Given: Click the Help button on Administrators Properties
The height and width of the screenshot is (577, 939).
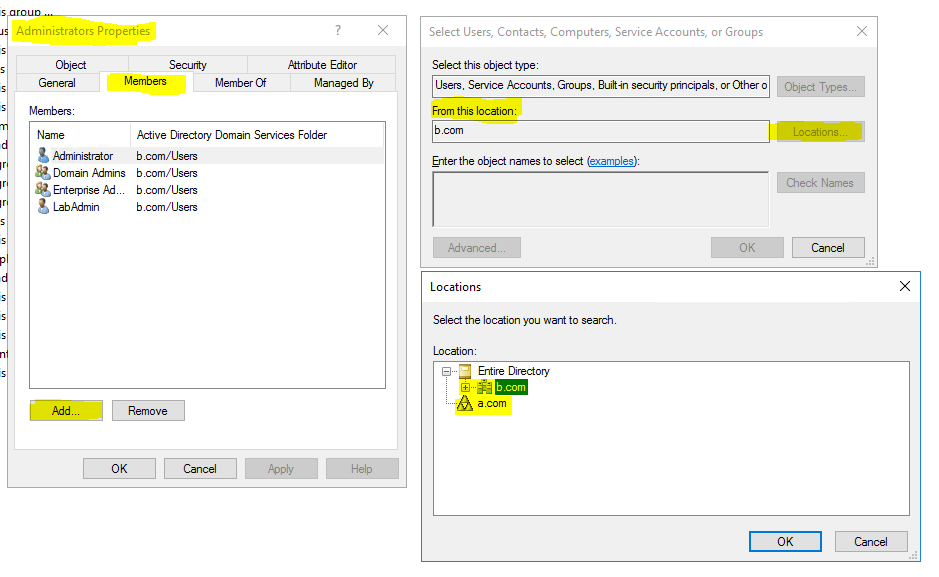Looking at the screenshot, I should click(x=362, y=468).
